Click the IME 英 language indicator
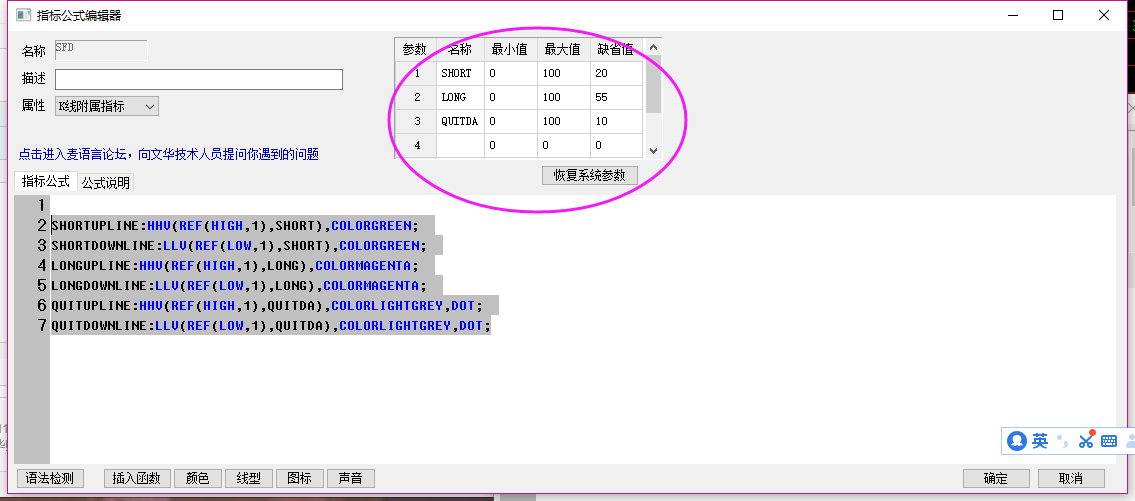The width and height of the screenshot is (1135, 501). [x=1040, y=440]
